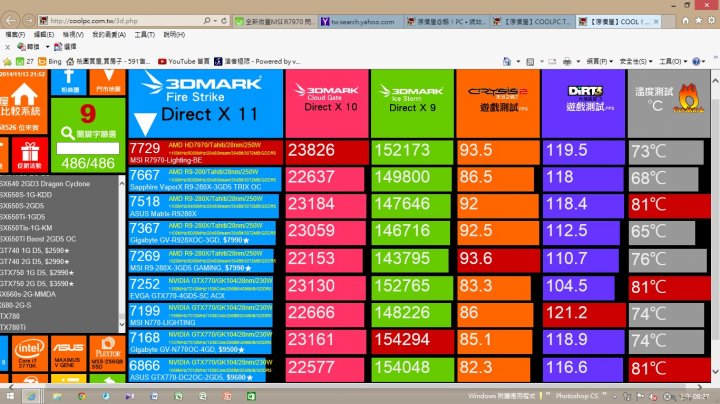Click the ASUS Maximus V Gene tile
The image size is (720, 404).
coord(68,353)
